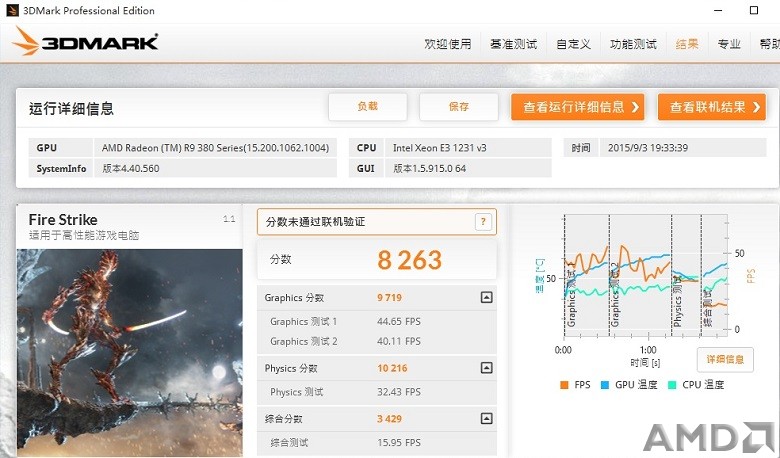Collapse the Graphics 分数 section

point(487,297)
